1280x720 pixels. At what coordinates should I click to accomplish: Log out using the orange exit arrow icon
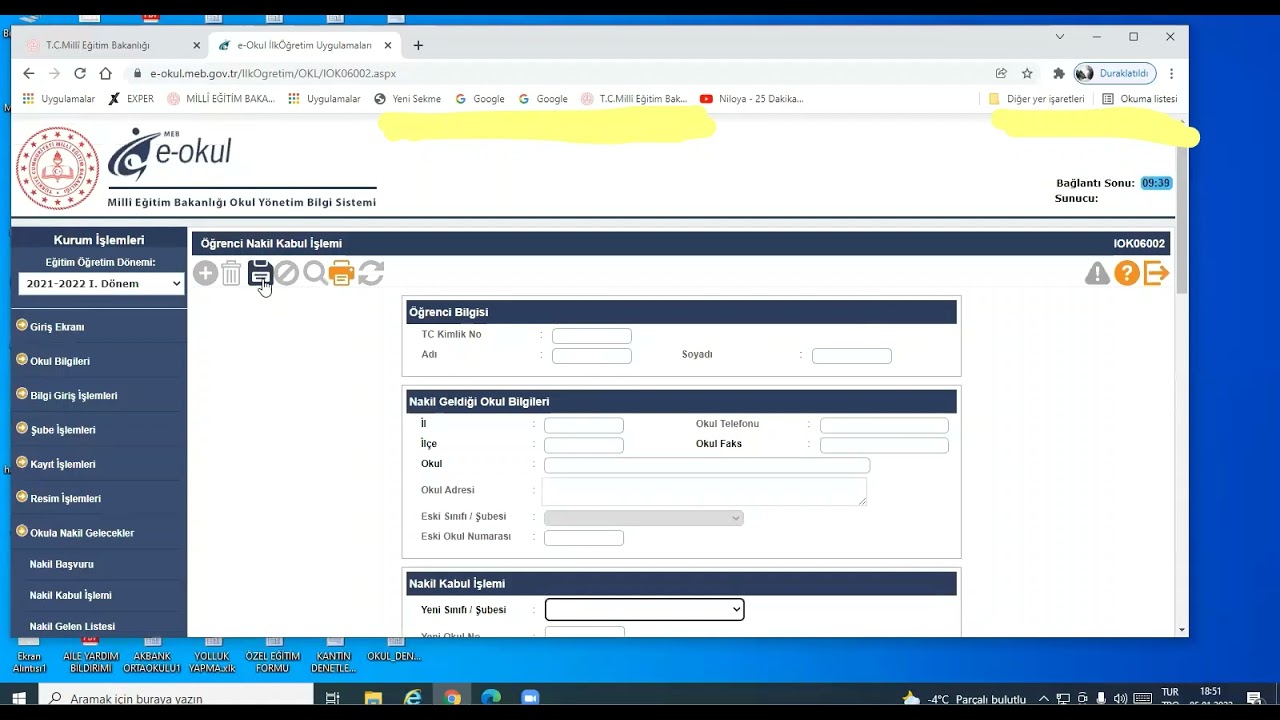(1156, 273)
